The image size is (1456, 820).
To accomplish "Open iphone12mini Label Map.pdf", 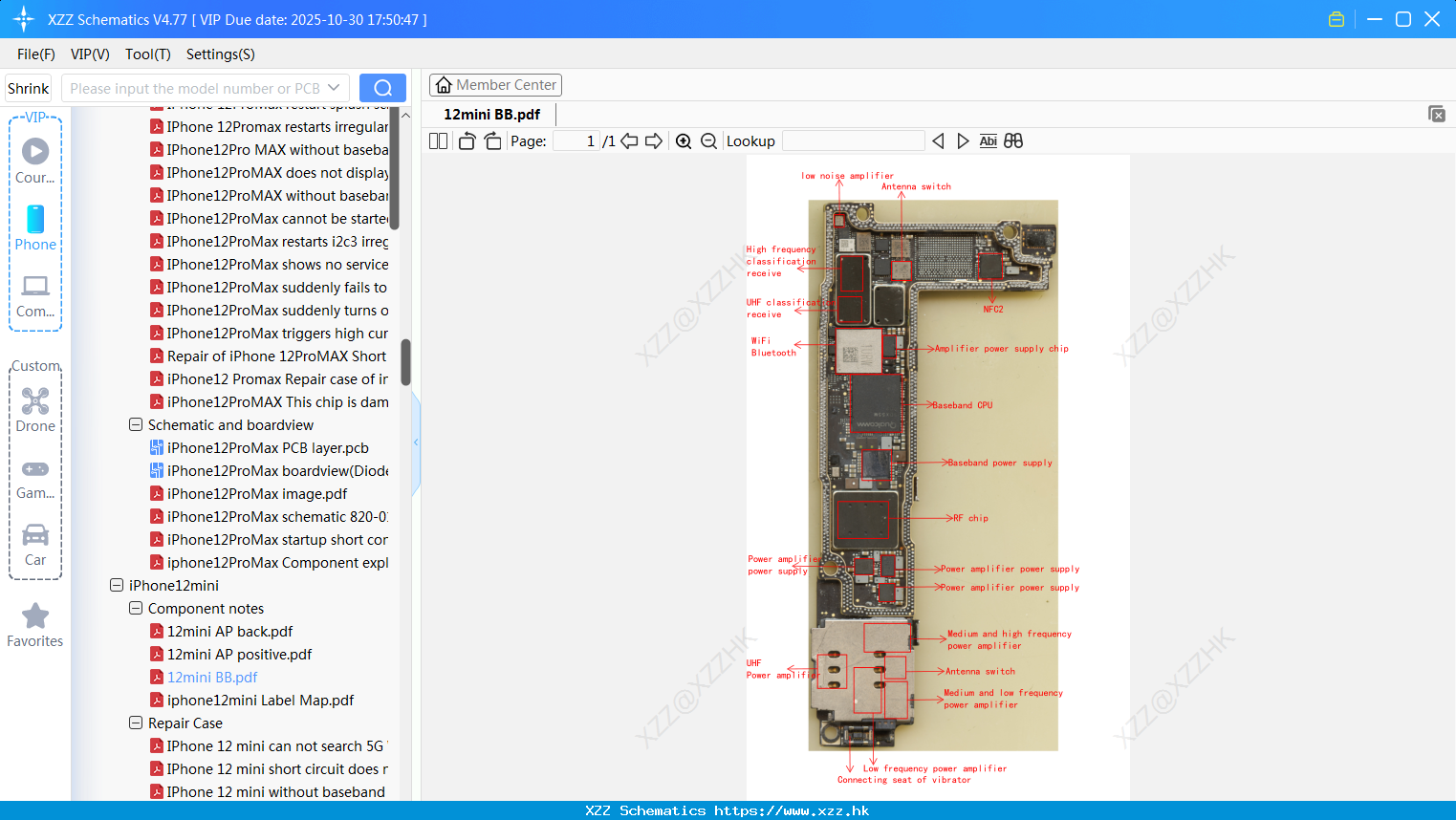I will coord(260,700).
